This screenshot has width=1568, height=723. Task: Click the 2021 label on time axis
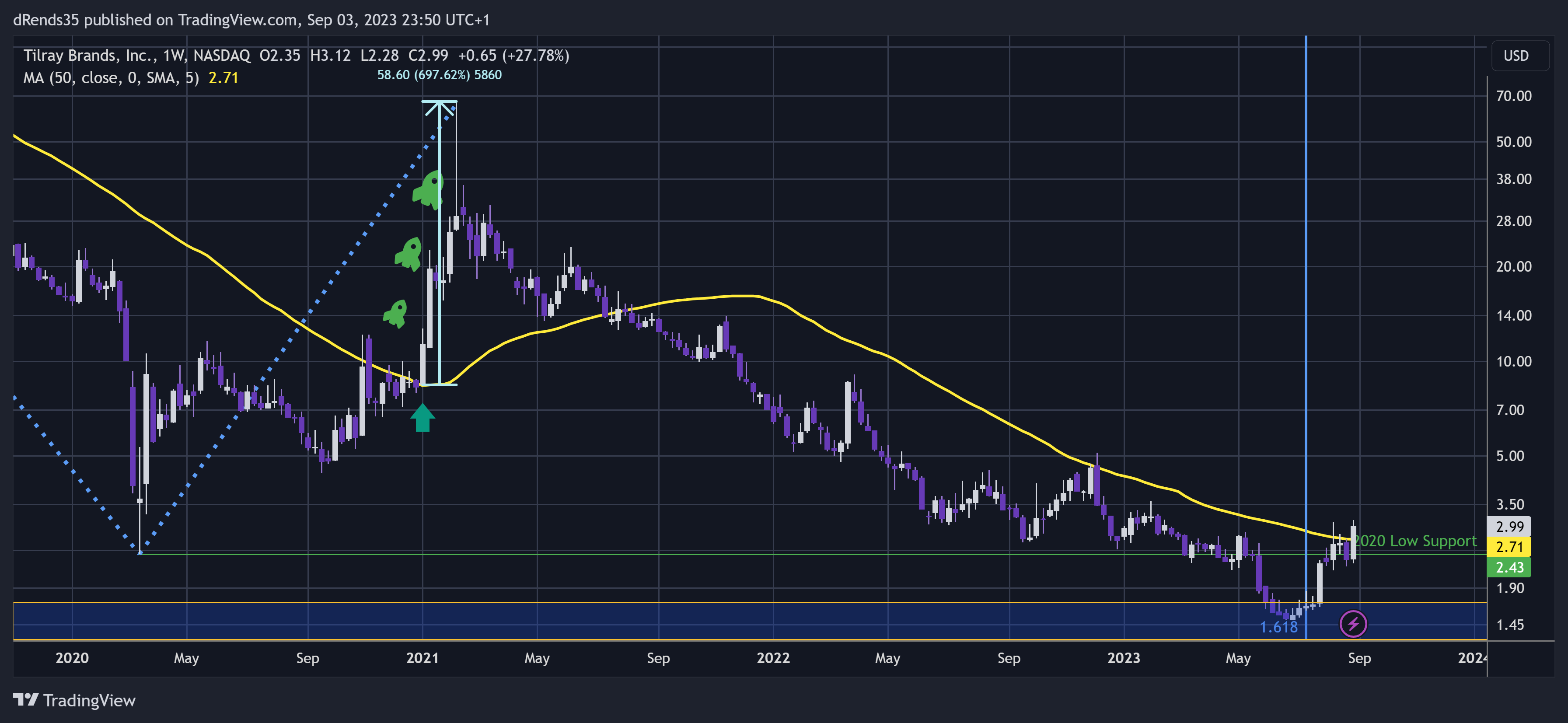click(x=423, y=658)
